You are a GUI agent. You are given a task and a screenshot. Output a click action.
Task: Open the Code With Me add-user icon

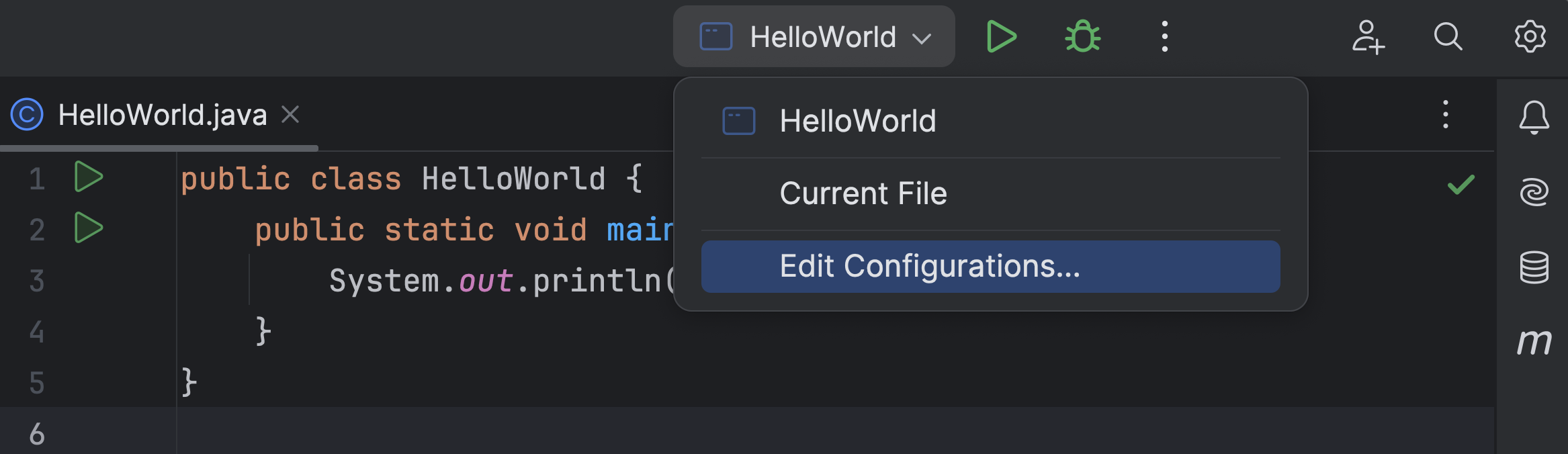pos(1368,36)
